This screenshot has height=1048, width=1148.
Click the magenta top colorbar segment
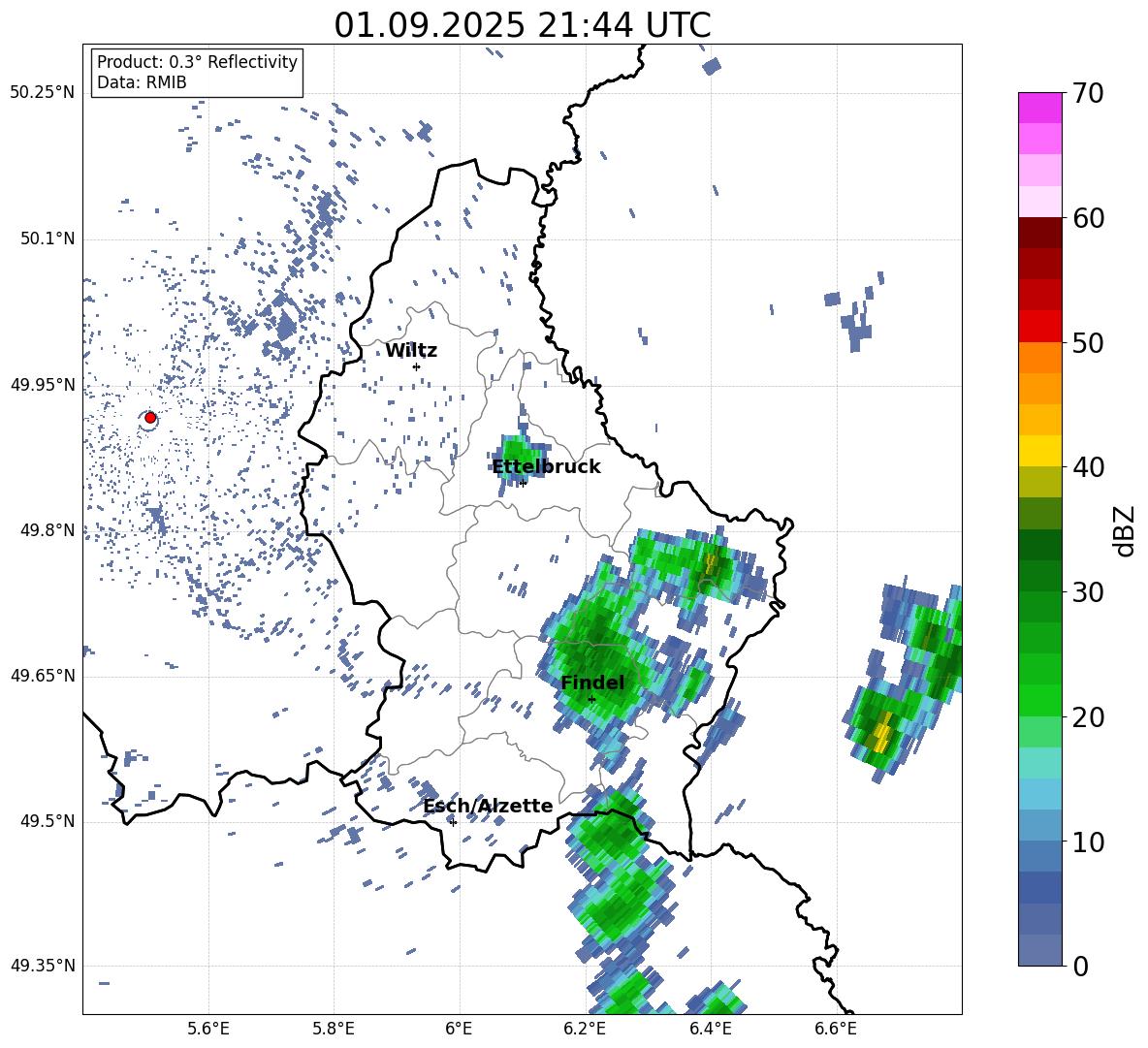[1039, 108]
